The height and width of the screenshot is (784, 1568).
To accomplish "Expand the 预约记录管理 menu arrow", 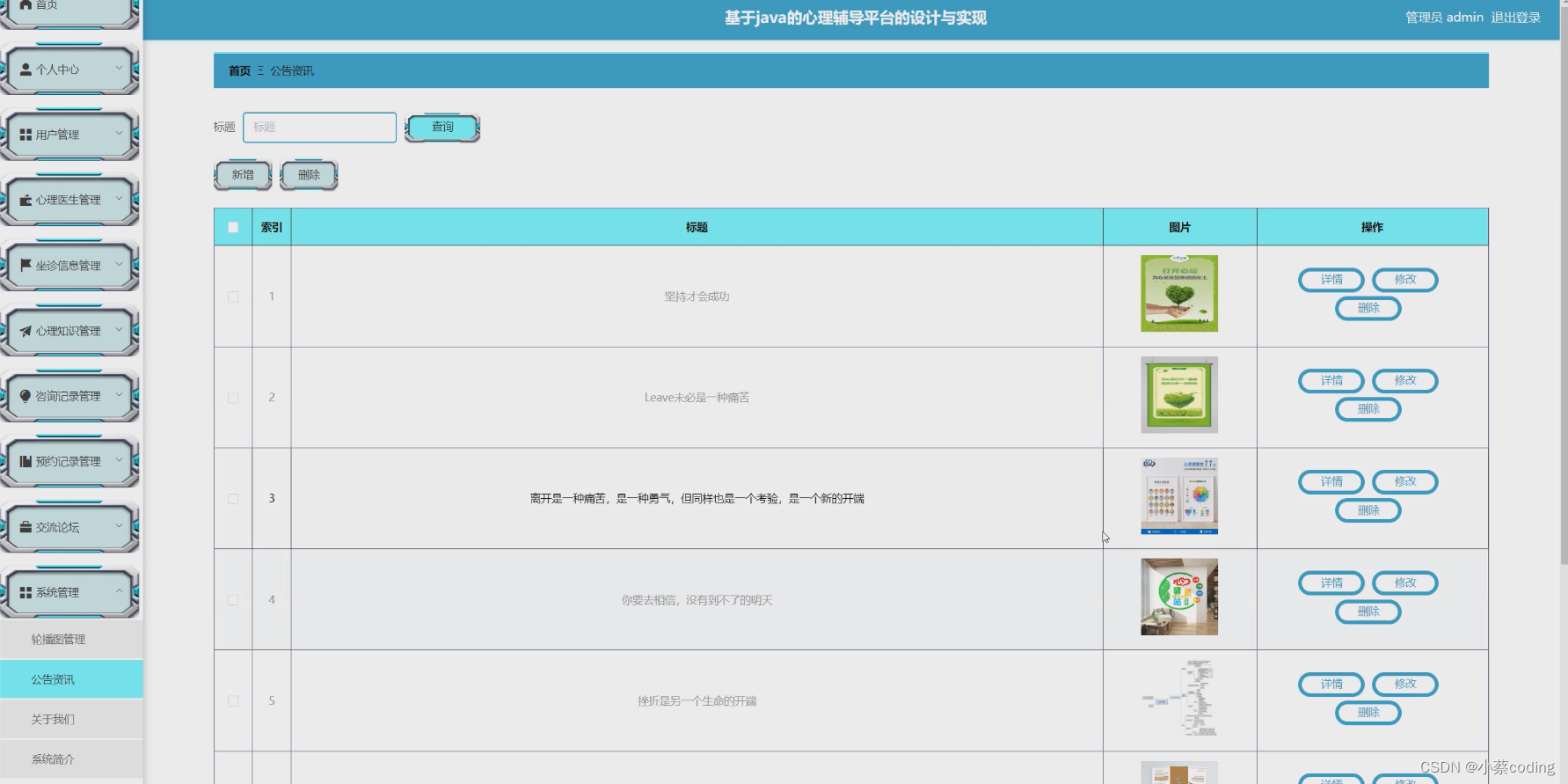I will pyautogui.click(x=119, y=459).
